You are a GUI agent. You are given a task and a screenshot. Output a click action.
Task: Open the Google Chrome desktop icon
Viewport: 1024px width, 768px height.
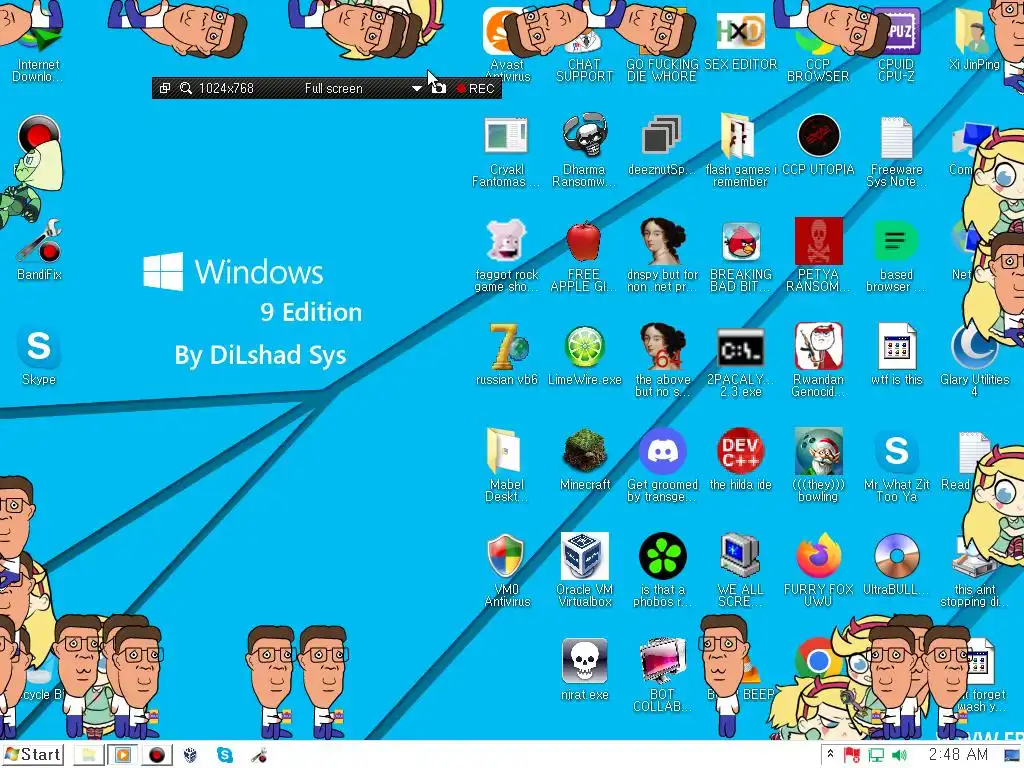click(818, 660)
